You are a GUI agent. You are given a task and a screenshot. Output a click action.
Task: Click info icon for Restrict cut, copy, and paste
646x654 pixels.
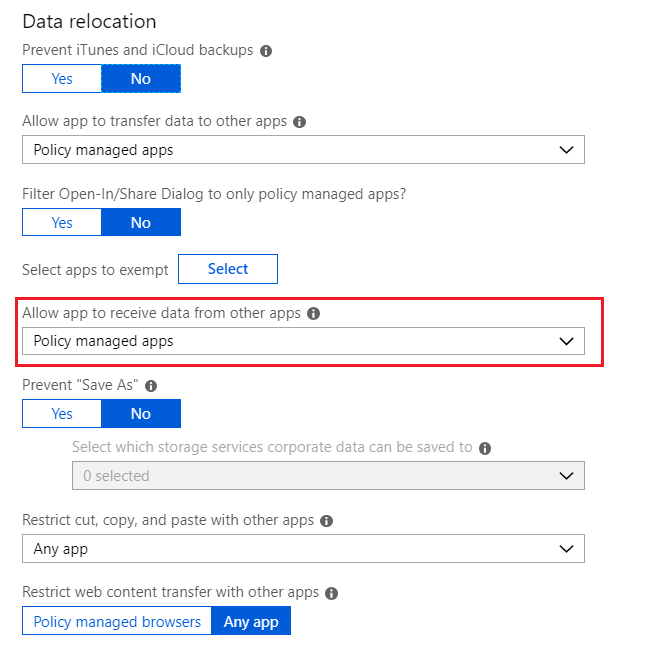(x=327, y=521)
